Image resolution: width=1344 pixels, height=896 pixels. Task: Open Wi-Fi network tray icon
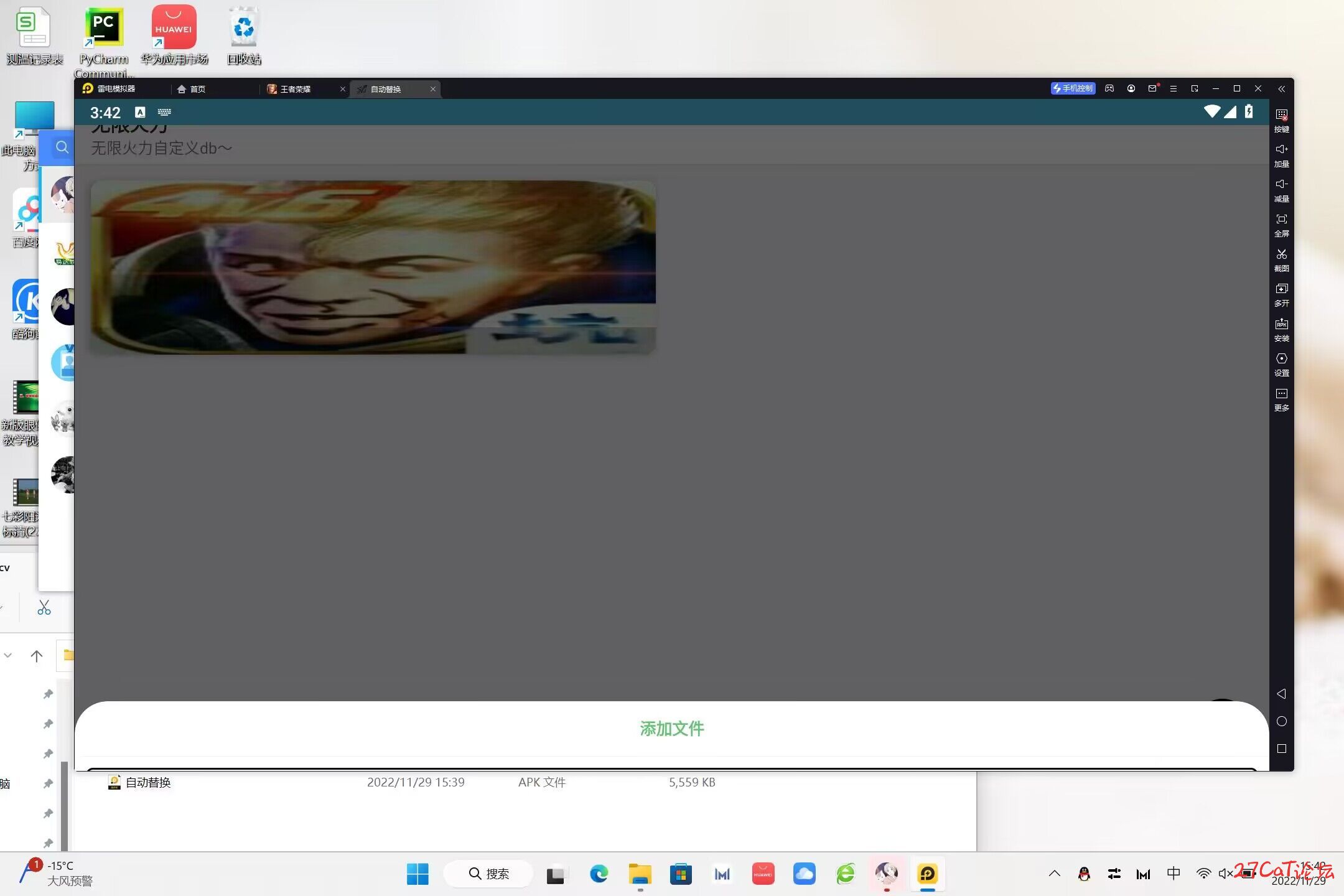(x=1203, y=874)
